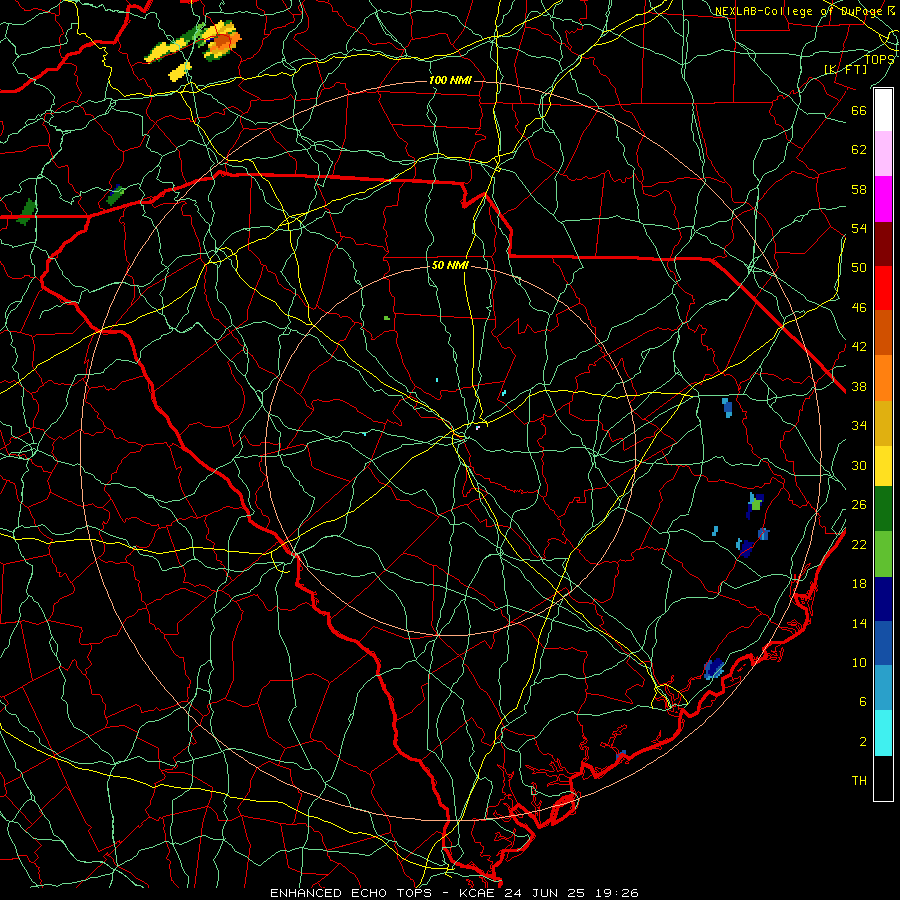900x900 pixels.
Task: Click the 54 legend value
Action: (x=859, y=228)
